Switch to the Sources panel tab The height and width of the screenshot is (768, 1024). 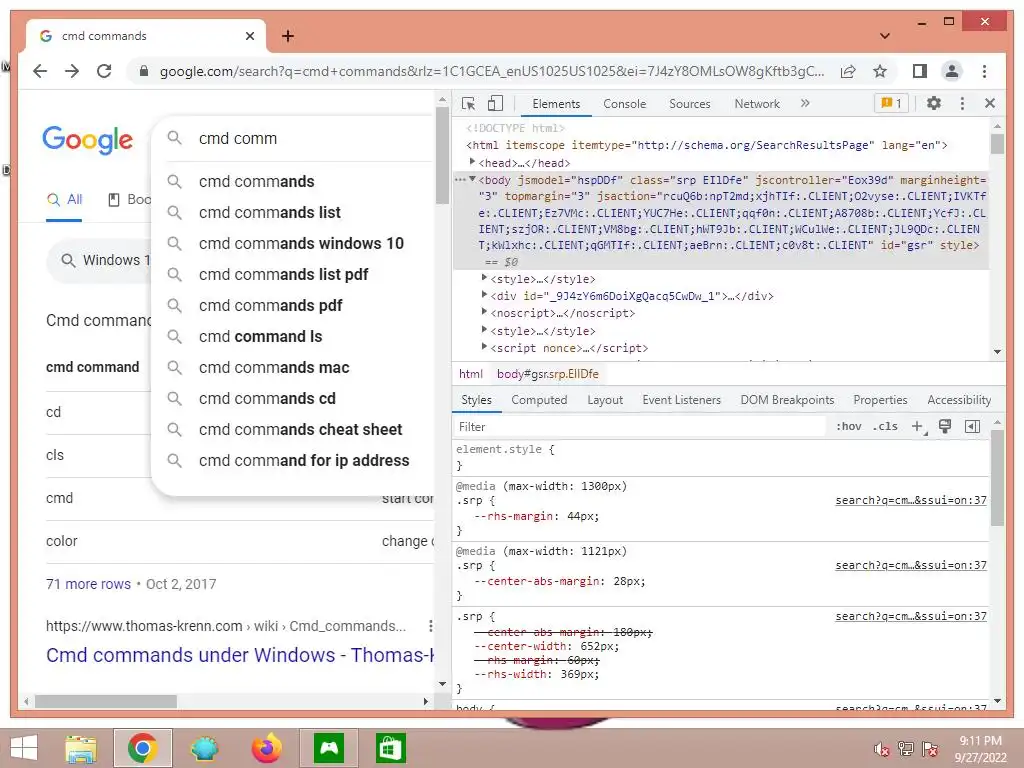pyautogui.click(x=690, y=104)
